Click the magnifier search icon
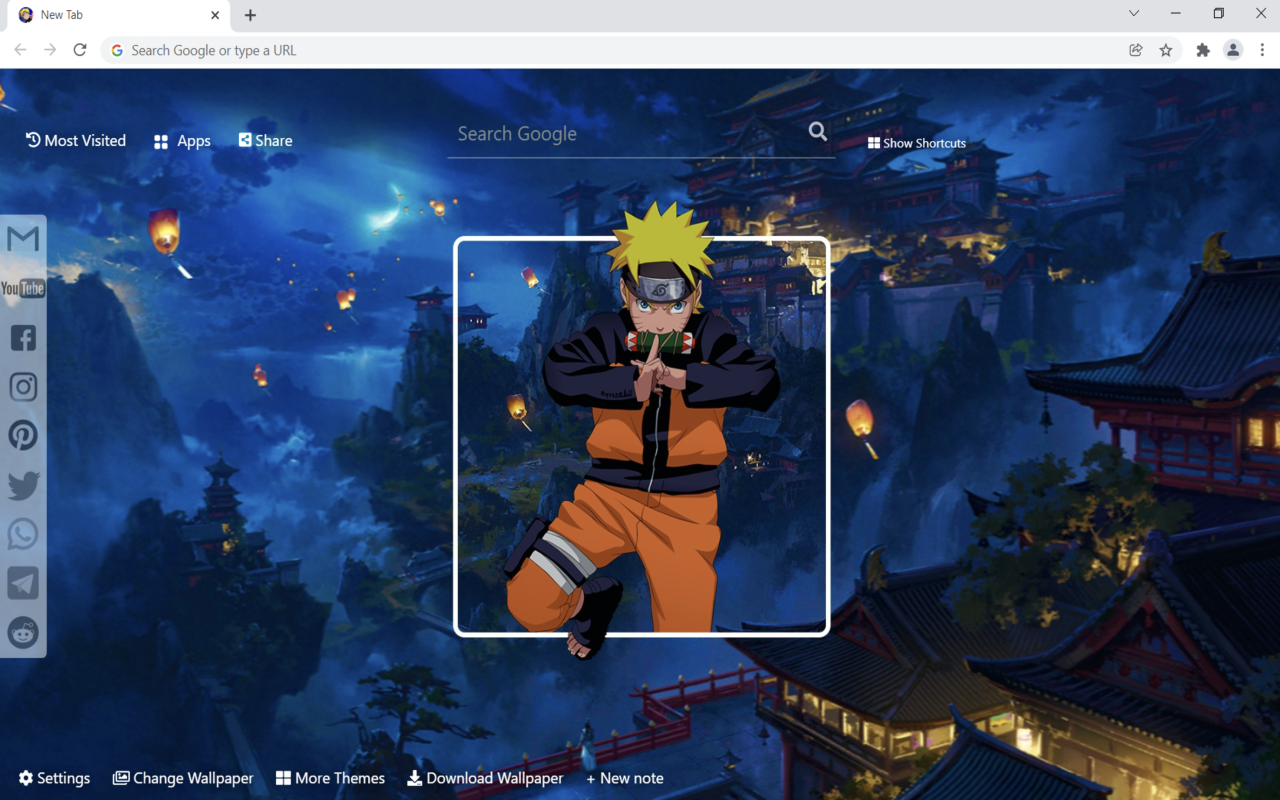This screenshot has height=800, width=1280. 818,132
